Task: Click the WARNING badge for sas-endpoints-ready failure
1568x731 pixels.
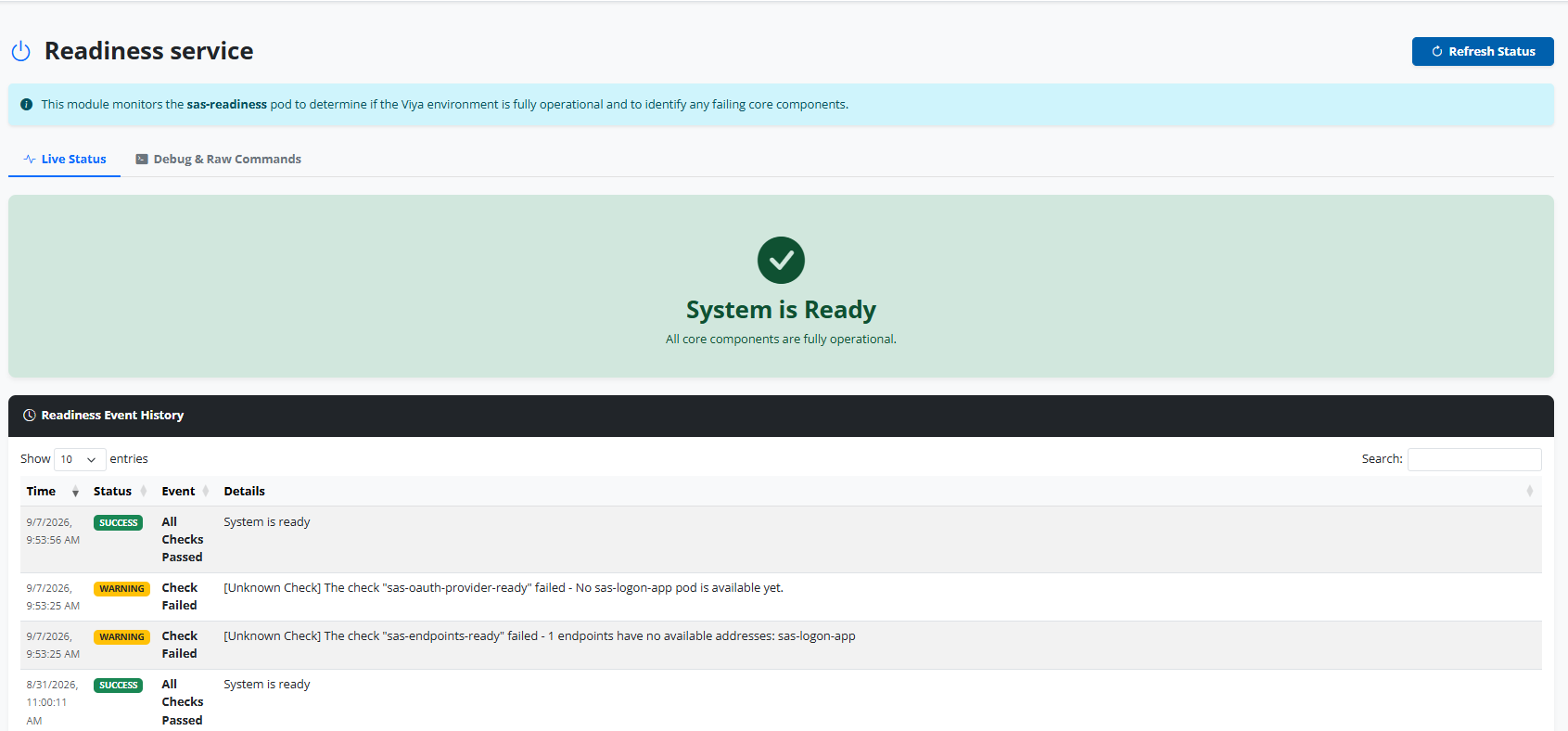Action: [121, 637]
